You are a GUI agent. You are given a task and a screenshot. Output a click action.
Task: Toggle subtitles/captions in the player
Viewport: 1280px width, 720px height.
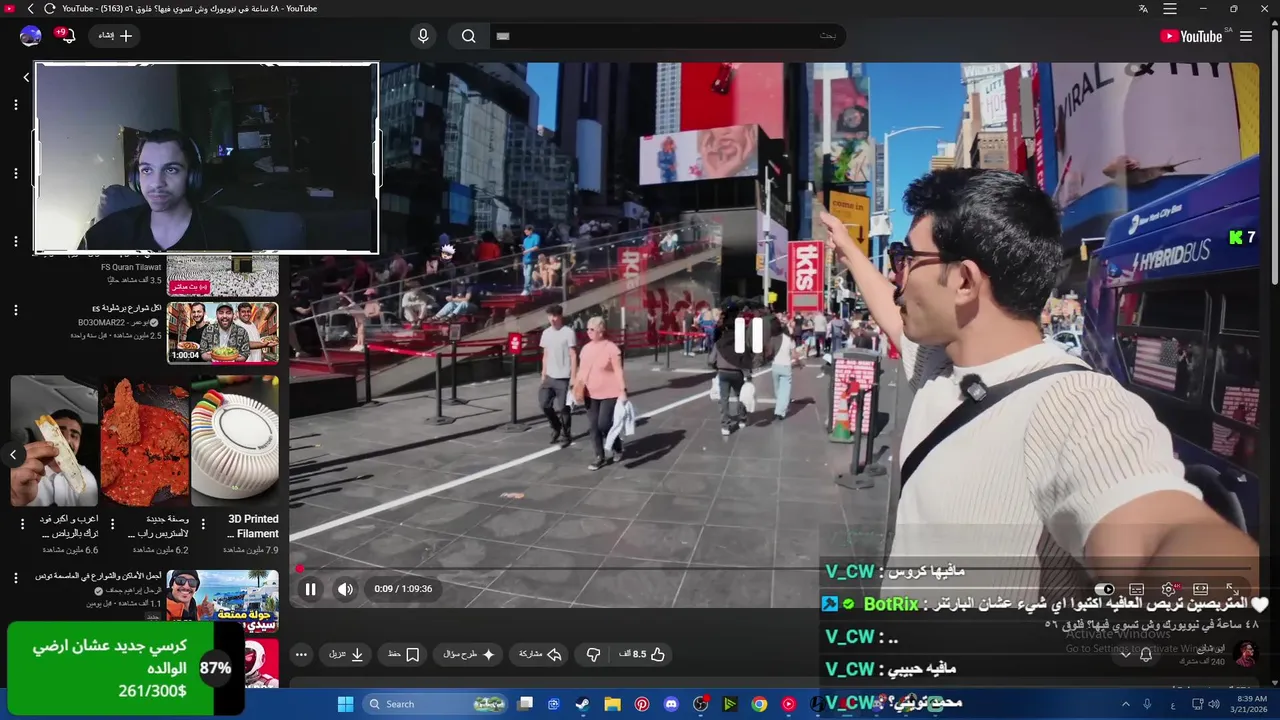(1136, 589)
